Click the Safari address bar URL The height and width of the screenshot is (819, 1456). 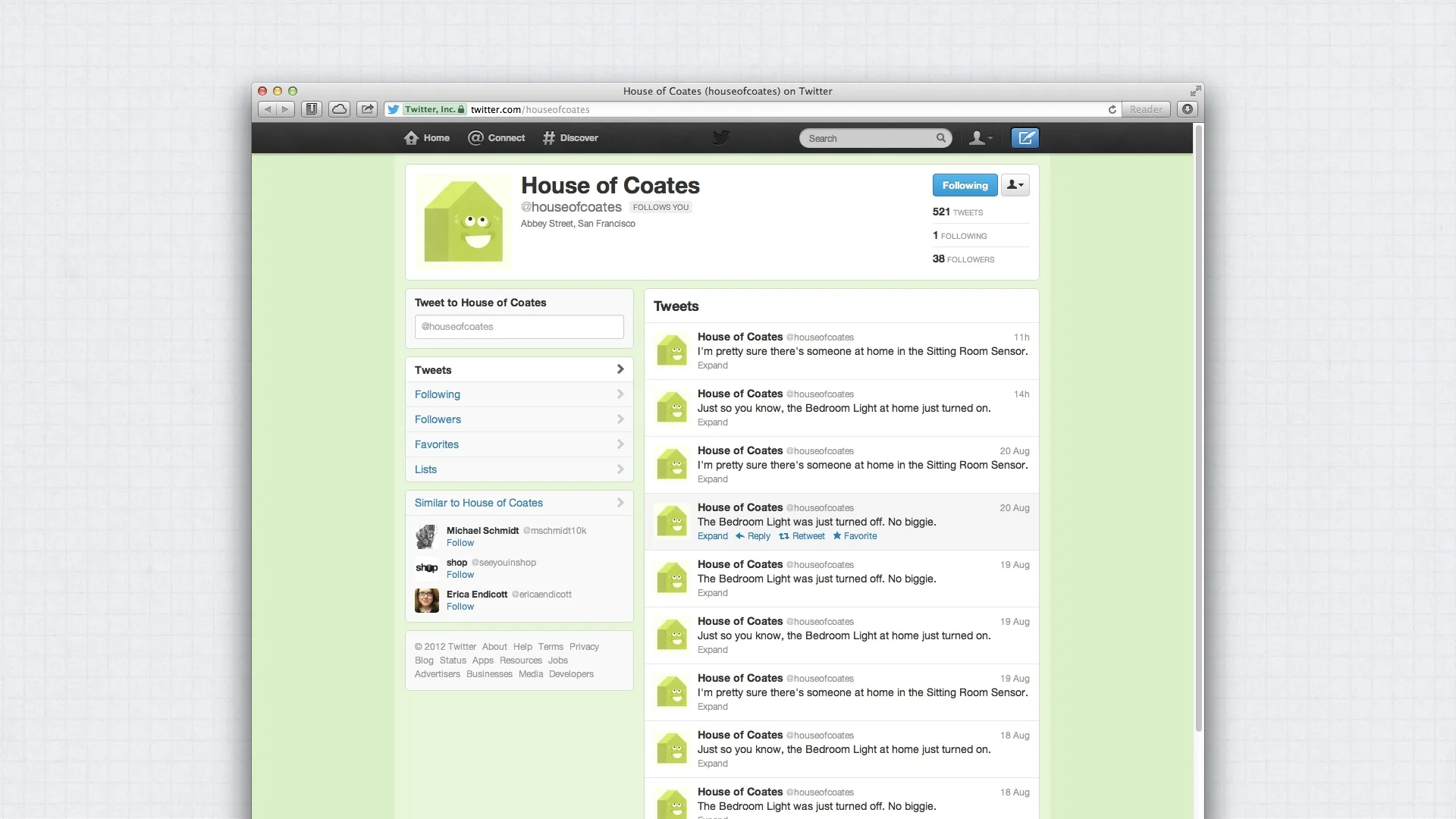pos(530,109)
